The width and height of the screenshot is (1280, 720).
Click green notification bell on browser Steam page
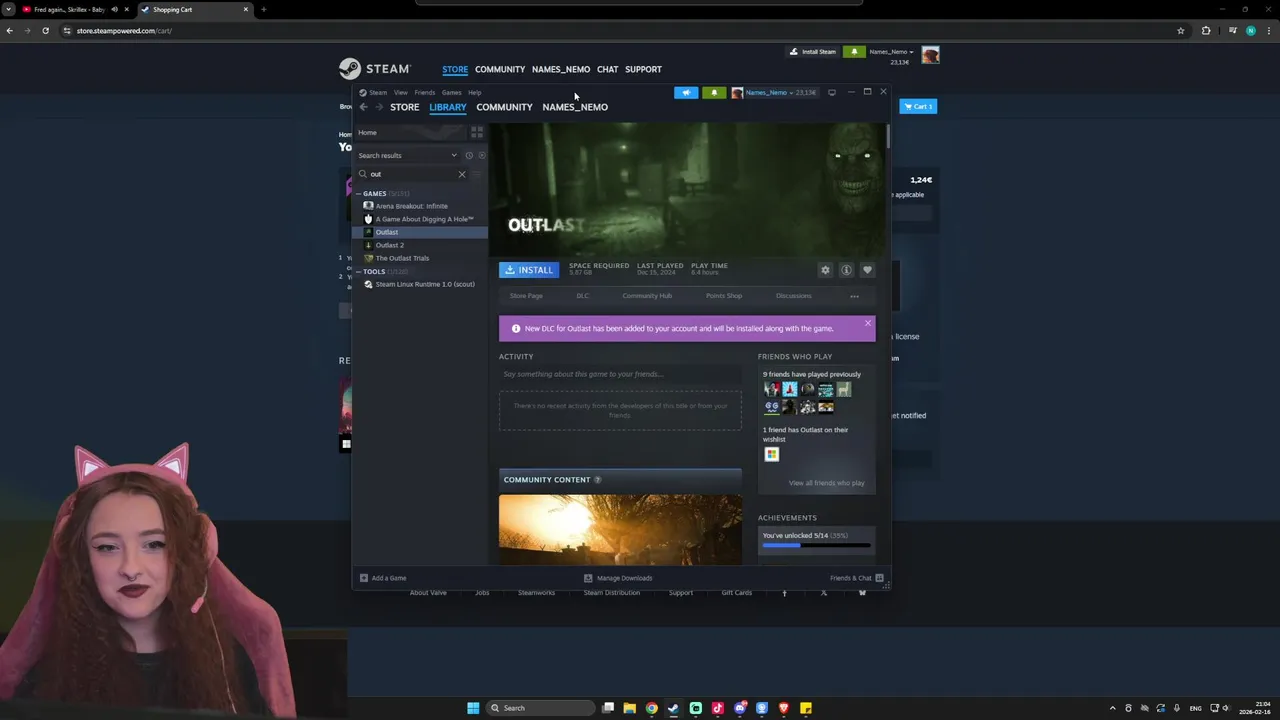click(854, 51)
